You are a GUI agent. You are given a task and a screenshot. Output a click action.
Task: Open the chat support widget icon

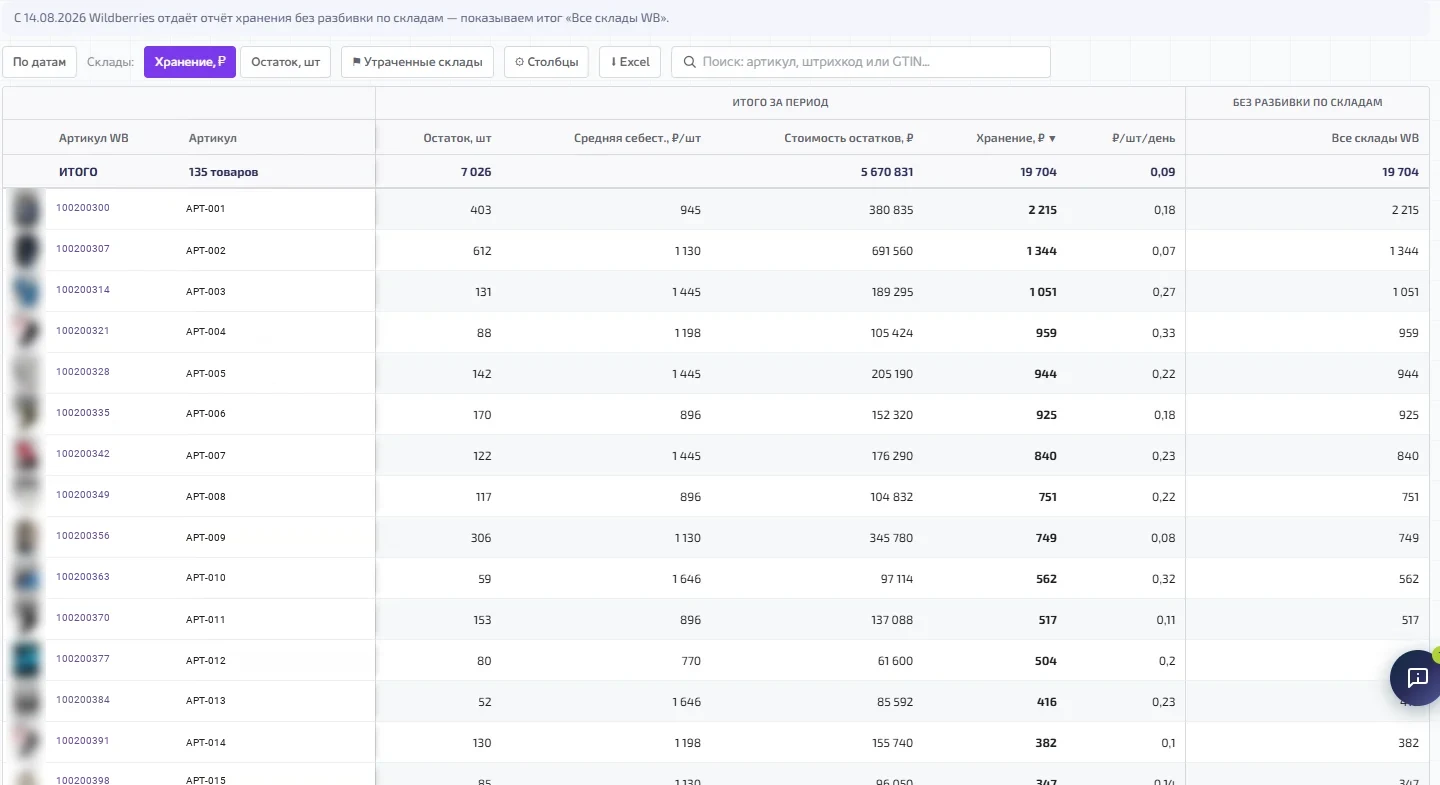coord(1417,678)
